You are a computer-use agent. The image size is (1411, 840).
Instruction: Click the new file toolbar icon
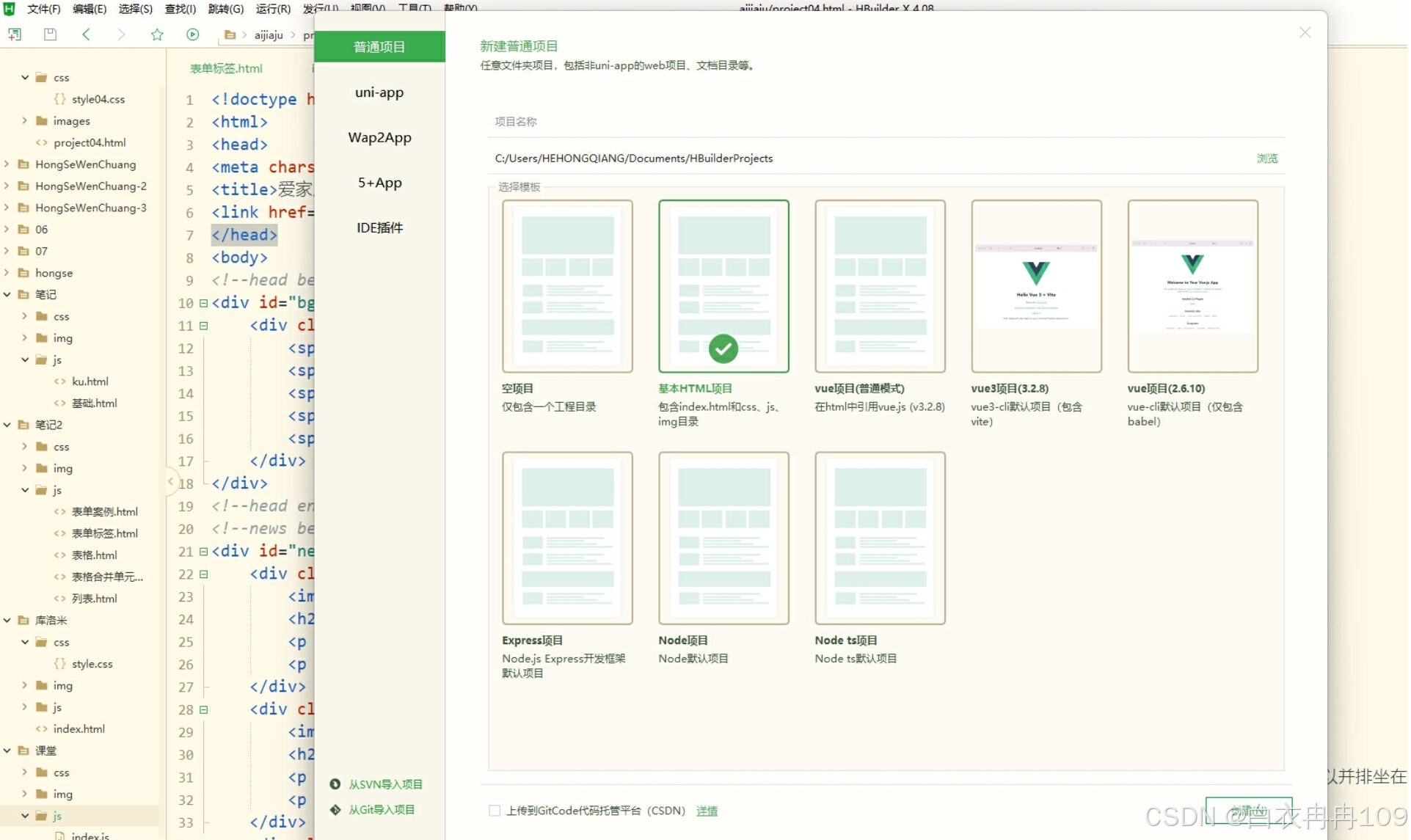(15, 34)
